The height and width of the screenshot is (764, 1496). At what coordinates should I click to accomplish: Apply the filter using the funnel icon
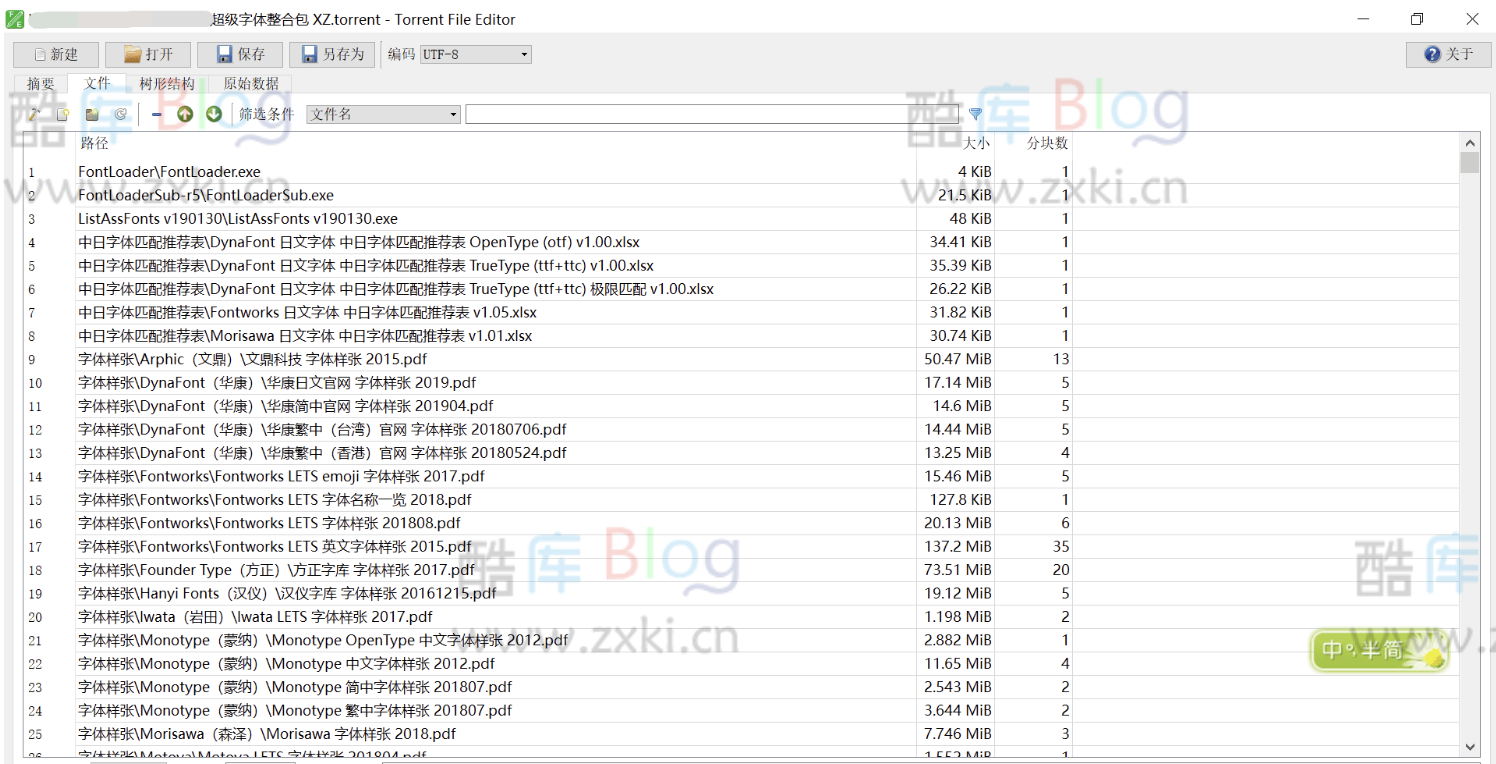pos(974,113)
